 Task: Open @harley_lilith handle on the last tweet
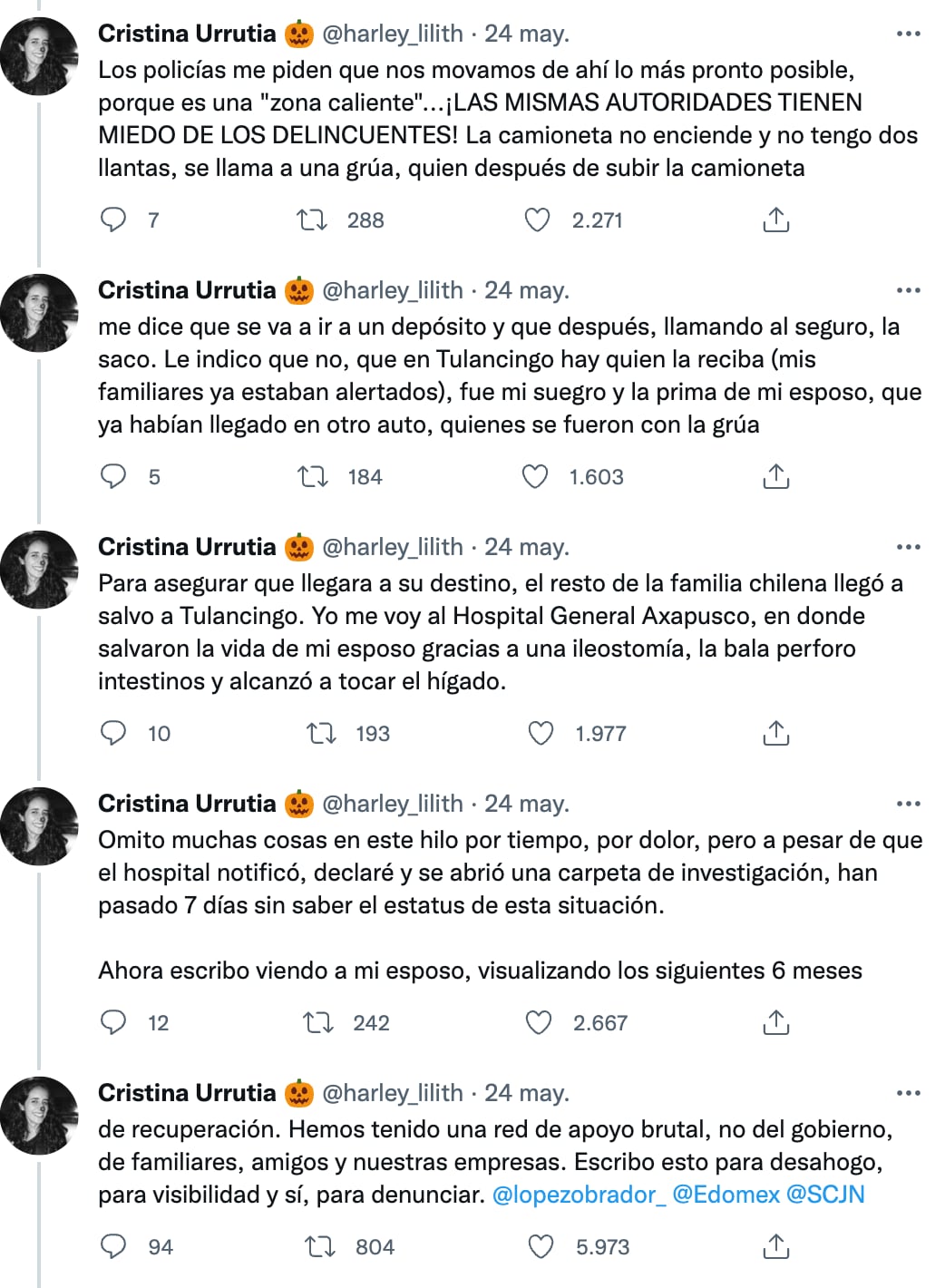(393, 1093)
